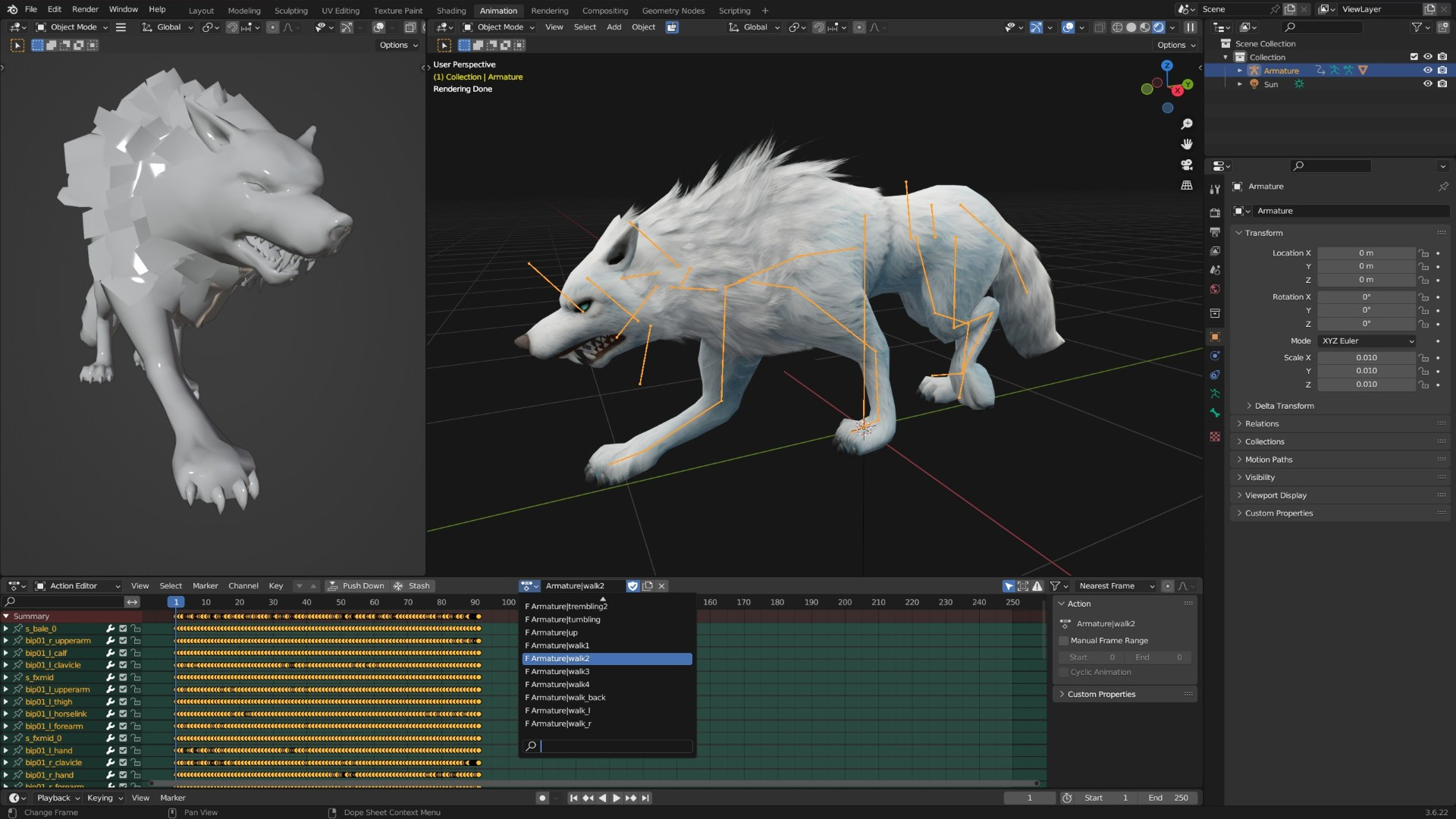Uncheck Collection exclude checkbox in outliner
Screen dimensions: 1456x819
point(1414,57)
